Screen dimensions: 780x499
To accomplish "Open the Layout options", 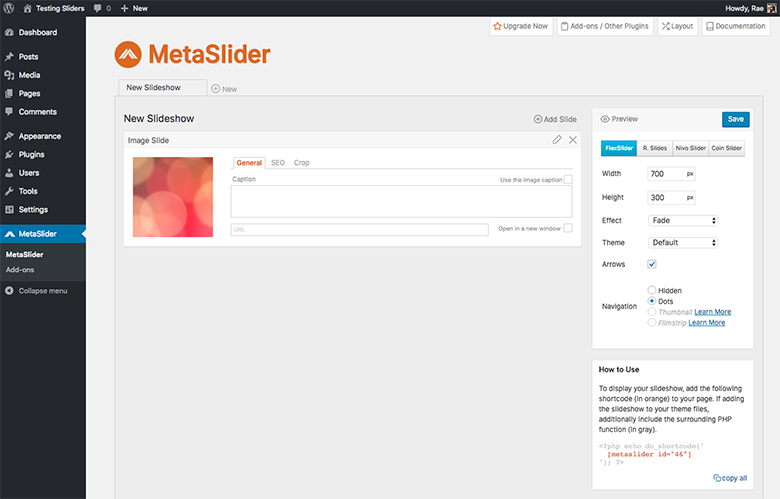I will (x=678, y=26).
